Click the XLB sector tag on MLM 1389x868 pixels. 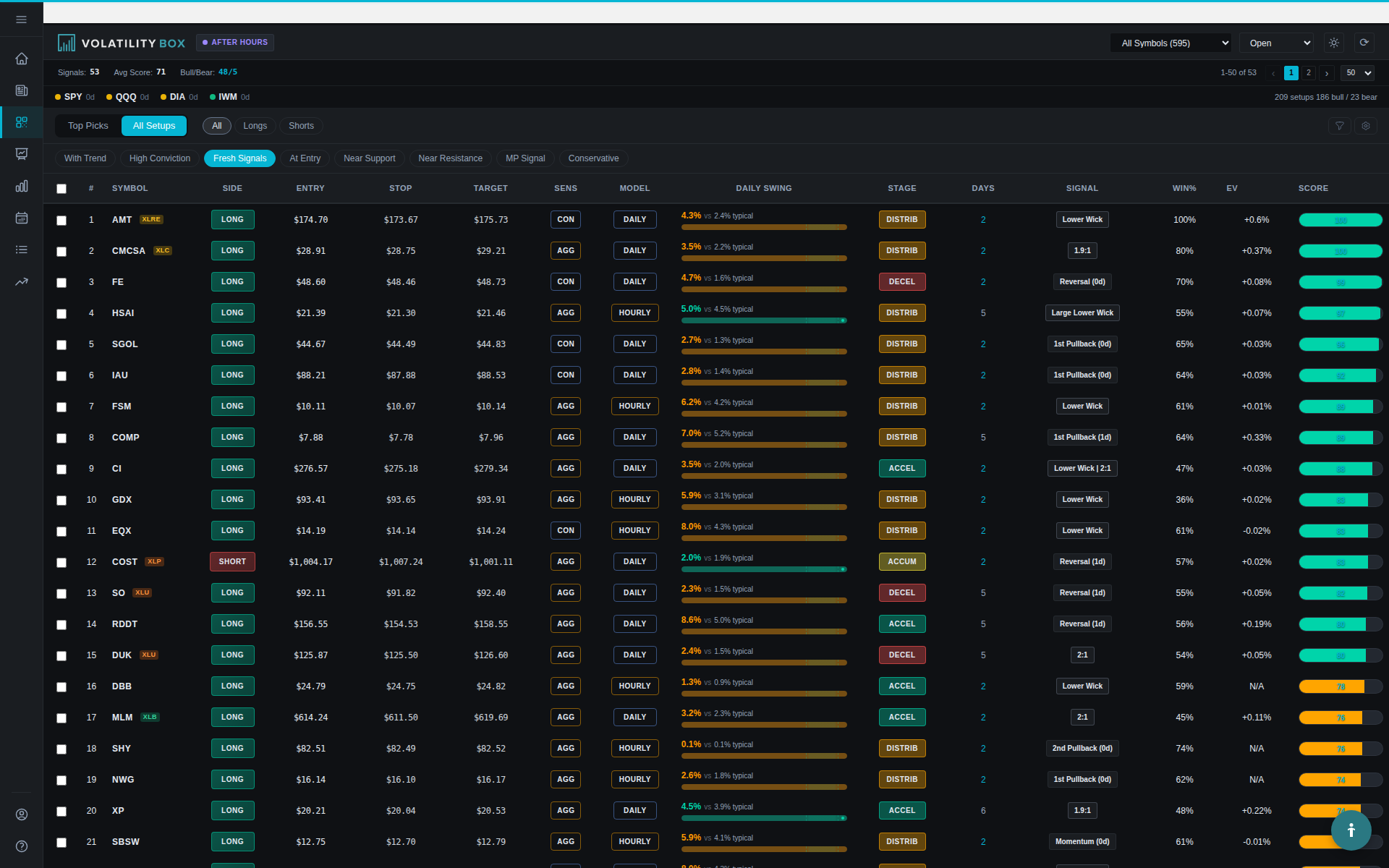pos(150,717)
